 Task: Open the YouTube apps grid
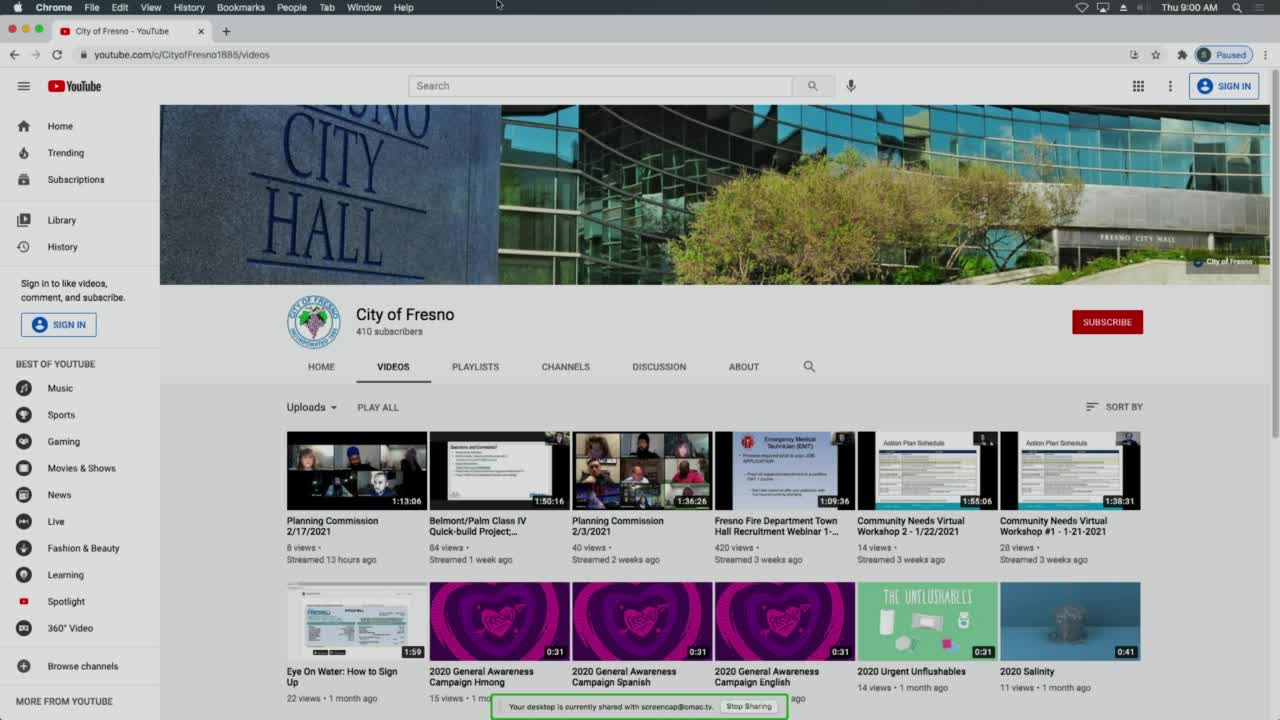(x=1138, y=86)
